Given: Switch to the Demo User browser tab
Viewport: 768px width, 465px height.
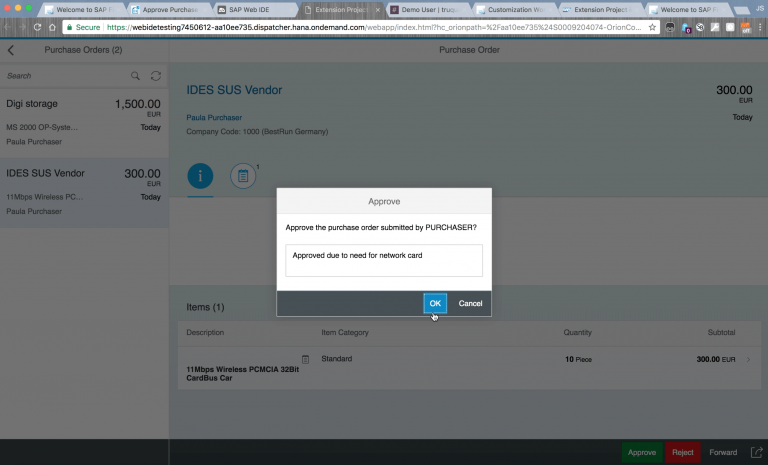Looking at the screenshot, I should (428, 10).
